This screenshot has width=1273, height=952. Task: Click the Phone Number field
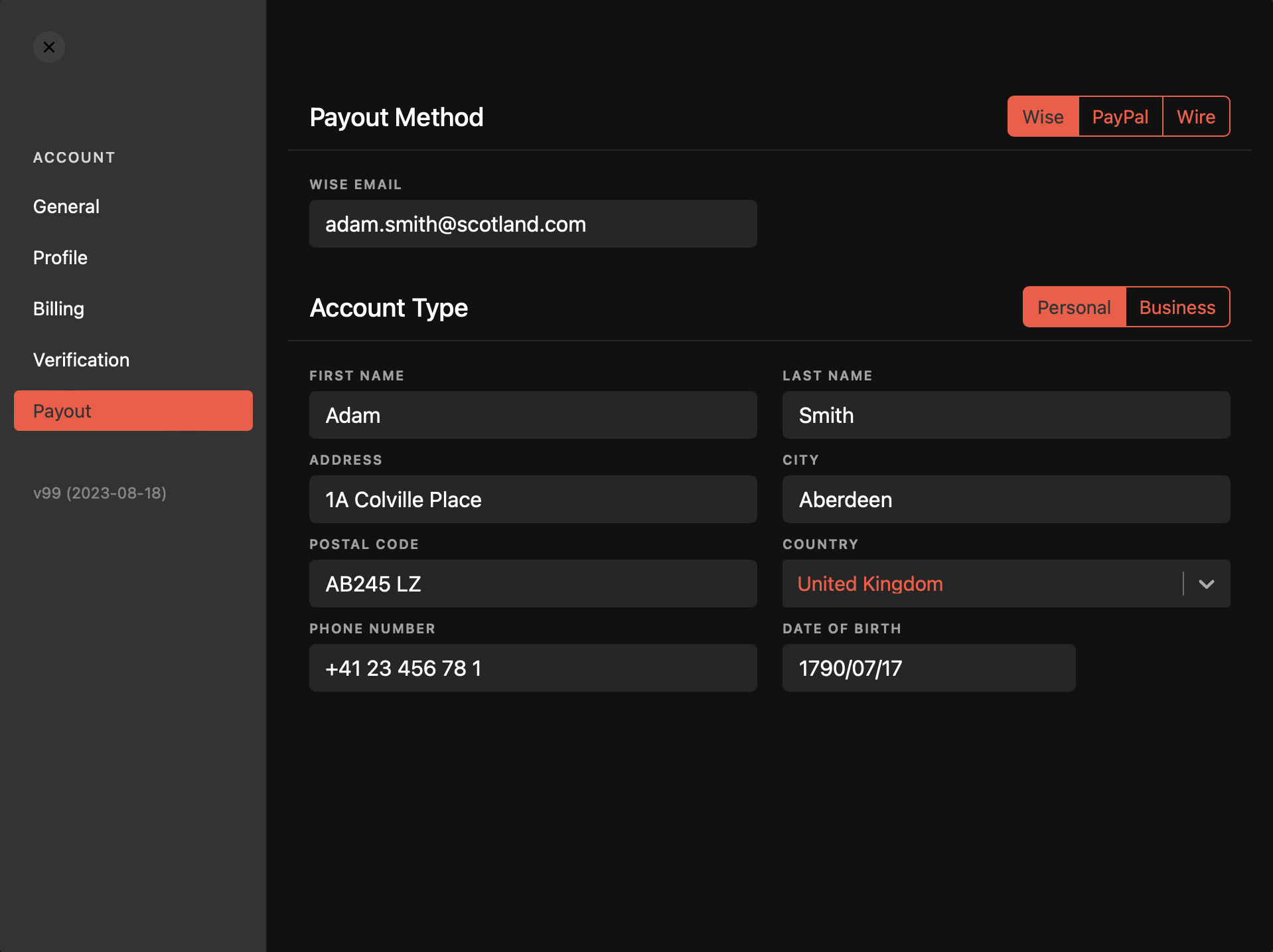[532, 669]
